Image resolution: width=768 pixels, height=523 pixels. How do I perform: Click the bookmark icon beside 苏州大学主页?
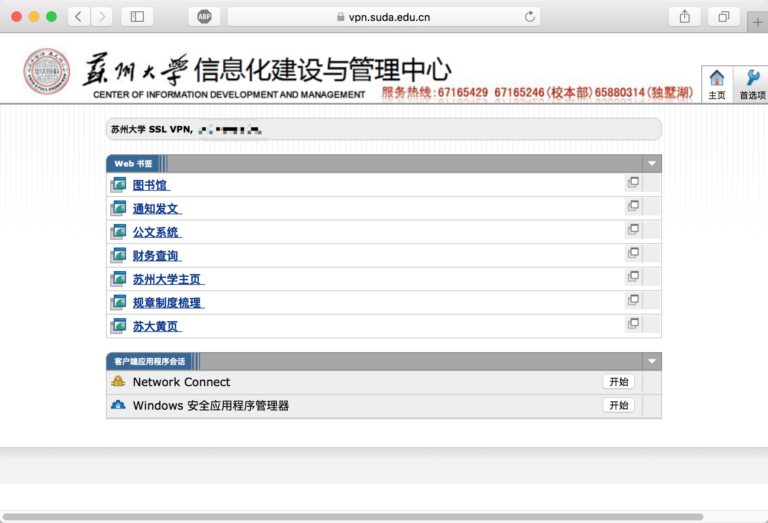point(118,279)
